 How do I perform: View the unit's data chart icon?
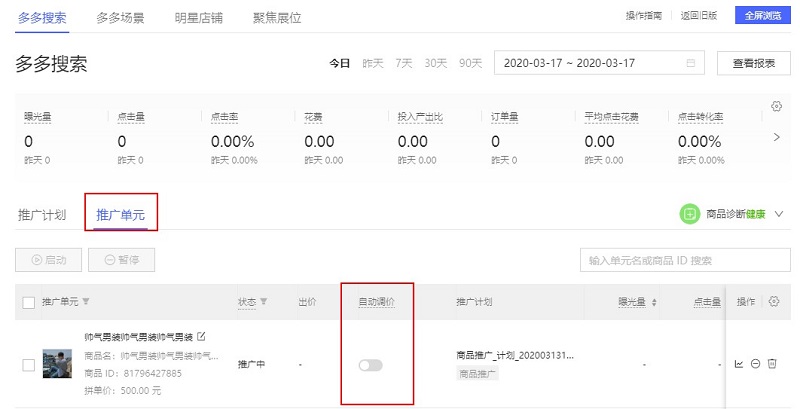coord(739,364)
